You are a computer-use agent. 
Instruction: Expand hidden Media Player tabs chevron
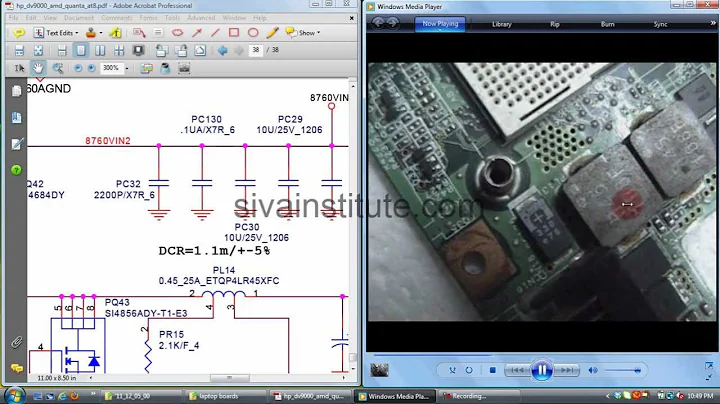[x=713, y=22]
